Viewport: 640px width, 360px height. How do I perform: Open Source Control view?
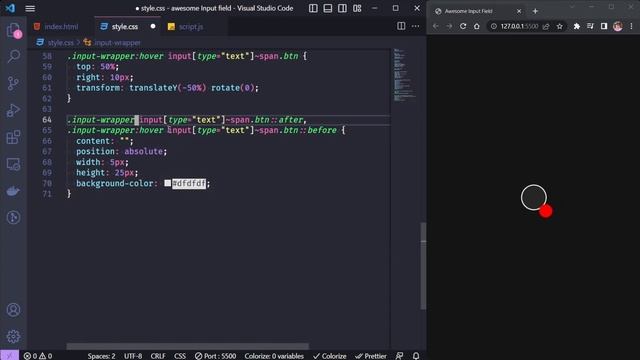click(x=13, y=83)
